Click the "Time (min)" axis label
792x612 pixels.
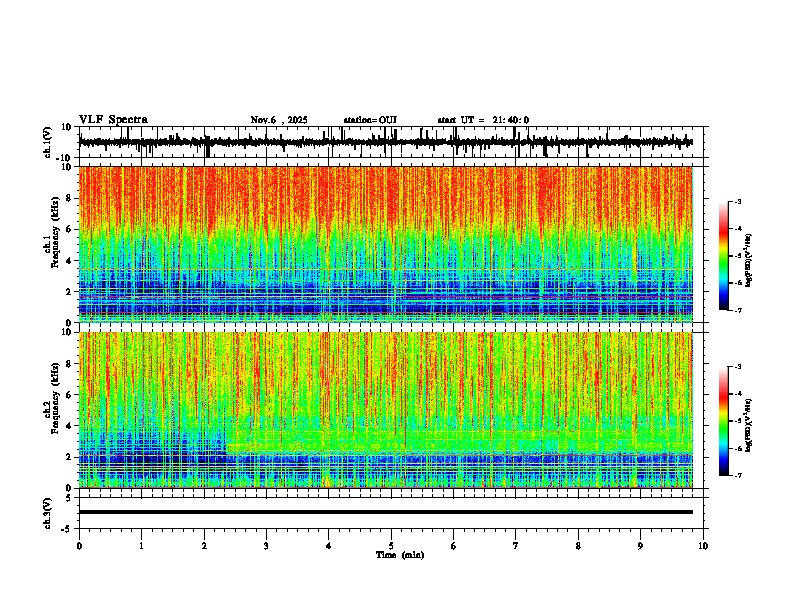point(400,555)
